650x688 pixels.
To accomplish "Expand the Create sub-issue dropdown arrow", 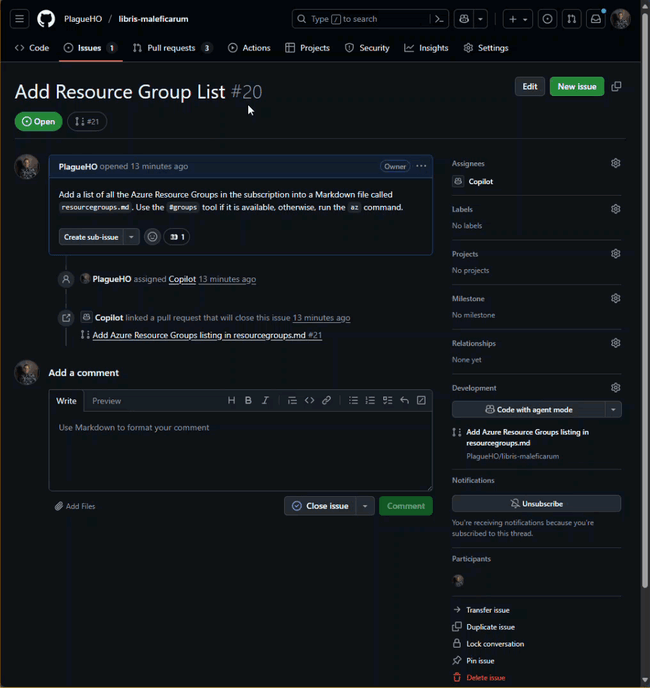I will click(131, 237).
